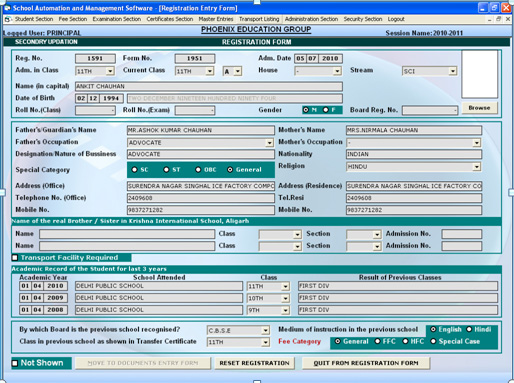514x383 pixels.
Task: Open the House dropdown list
Action: 337,71
